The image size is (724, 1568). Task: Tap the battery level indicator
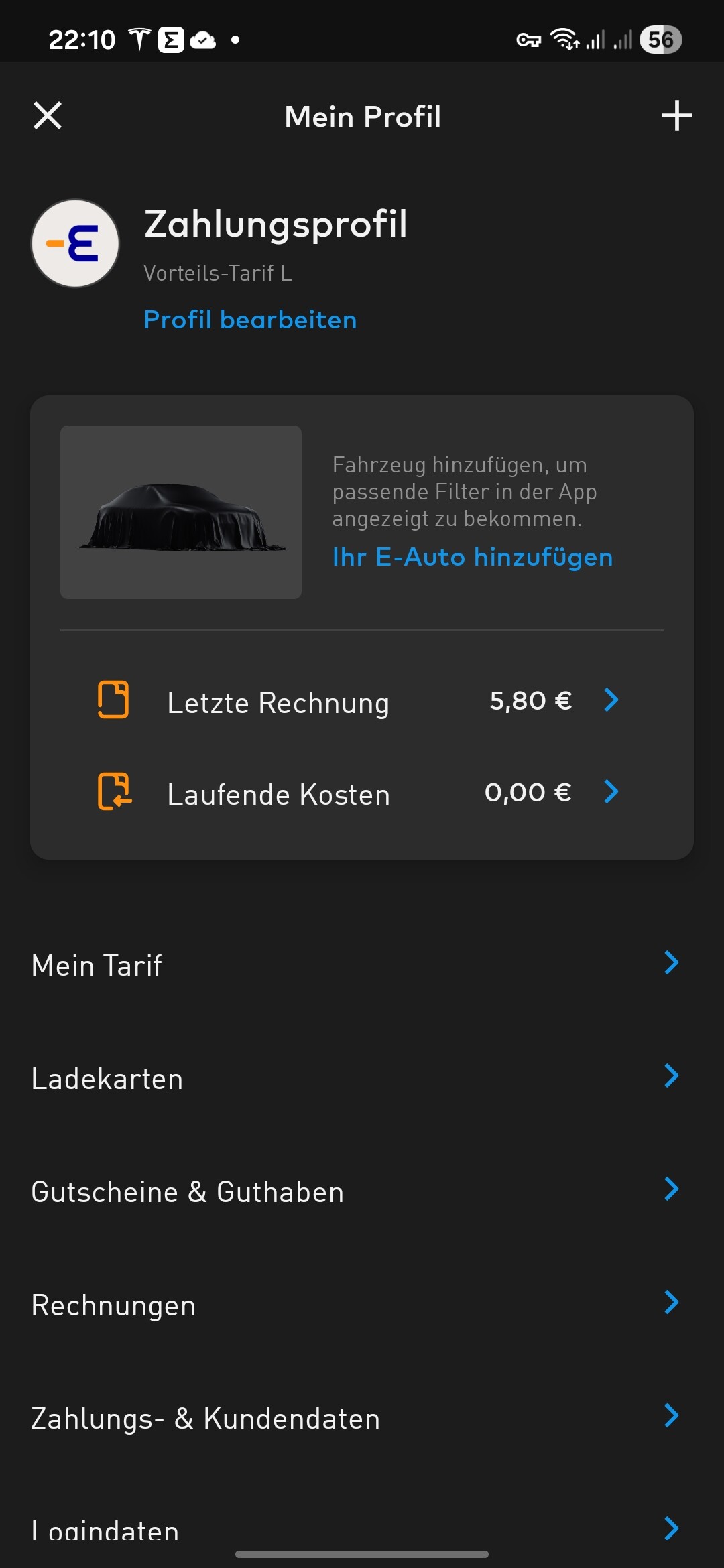pos(660,40)
